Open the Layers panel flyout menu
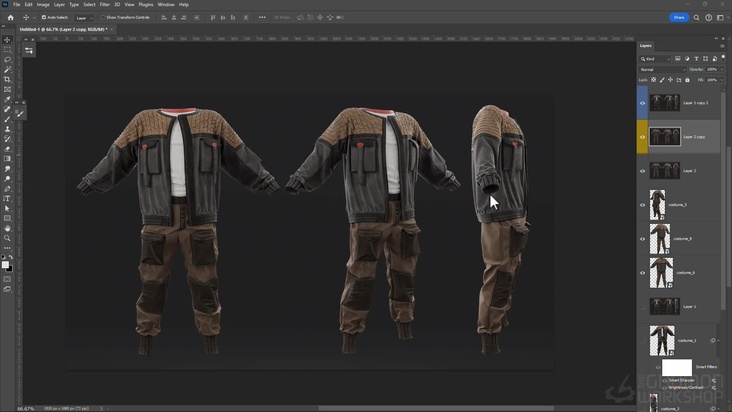Viewport: 732px width, 412px height. tap(723, 46)
